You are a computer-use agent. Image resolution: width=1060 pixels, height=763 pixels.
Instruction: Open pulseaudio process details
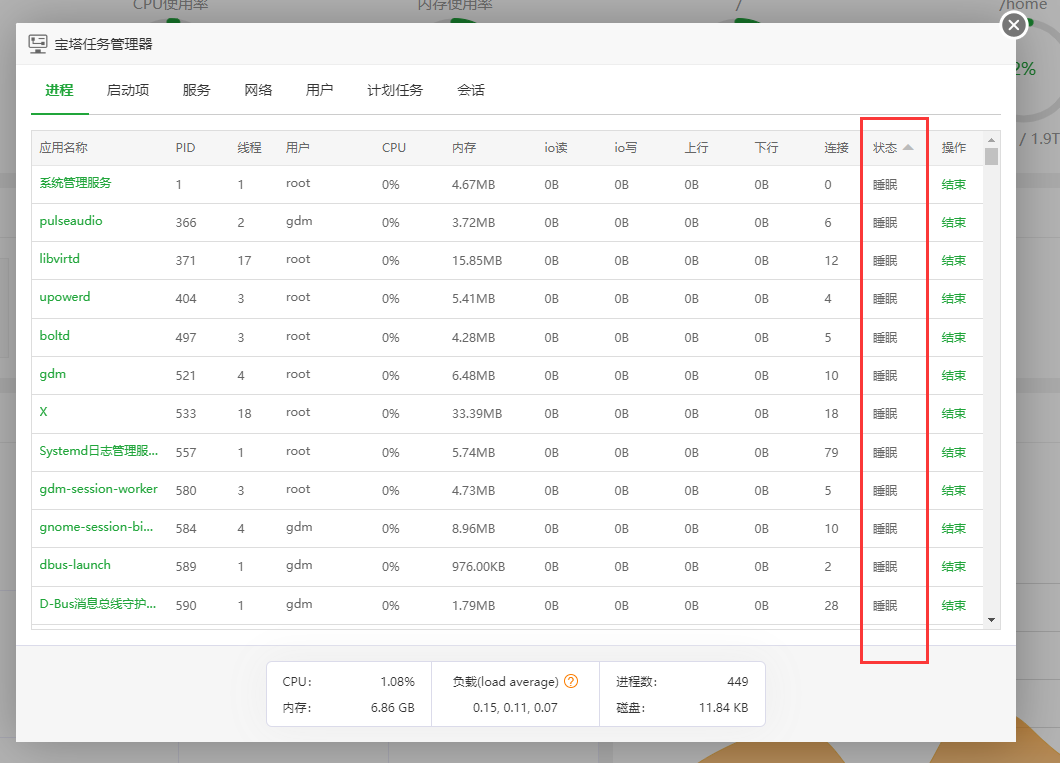(x=71, y=221)
